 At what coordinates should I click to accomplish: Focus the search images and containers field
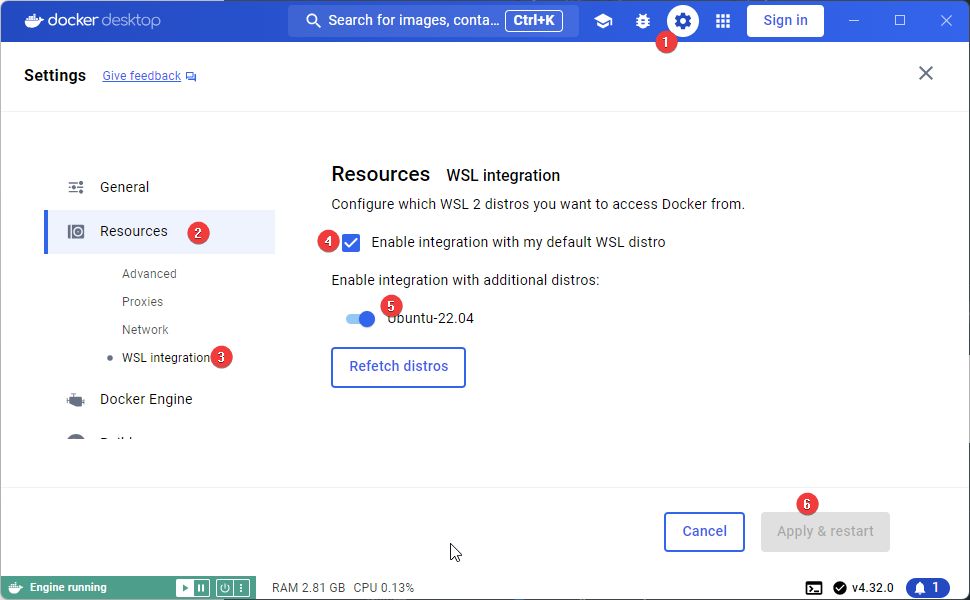pos(433,20)
